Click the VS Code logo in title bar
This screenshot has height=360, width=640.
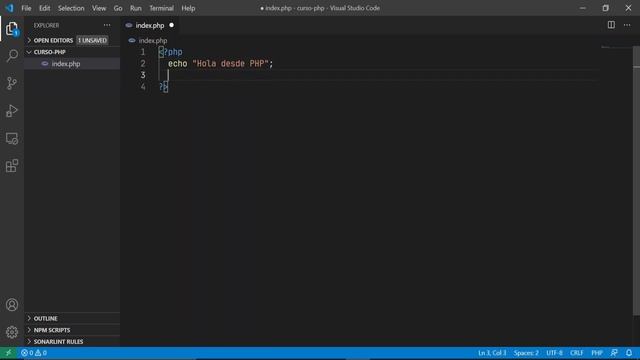[9, 8]
